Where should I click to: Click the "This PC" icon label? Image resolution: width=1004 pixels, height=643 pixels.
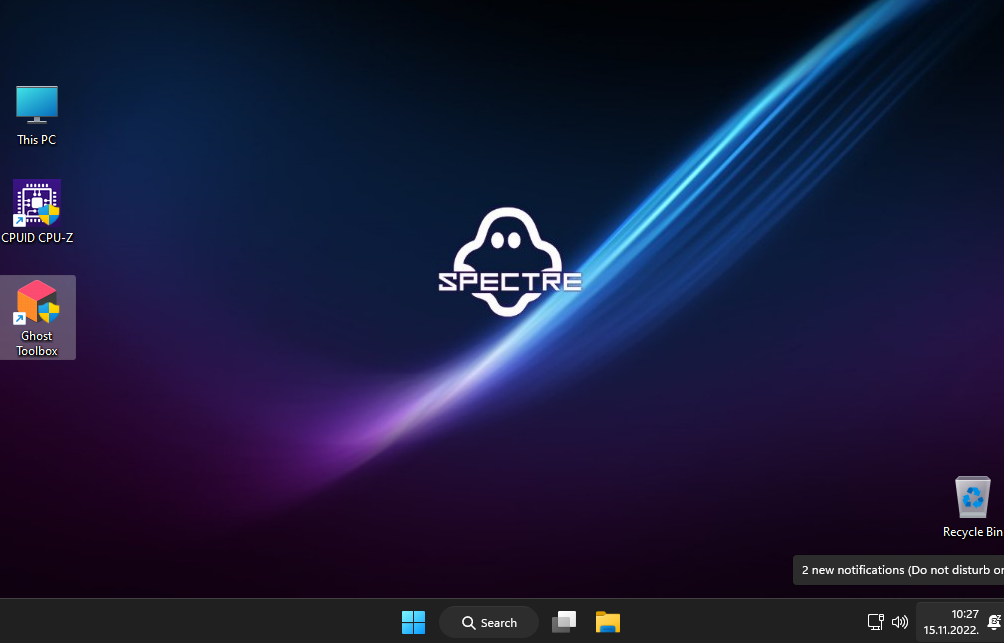(36, 140)
